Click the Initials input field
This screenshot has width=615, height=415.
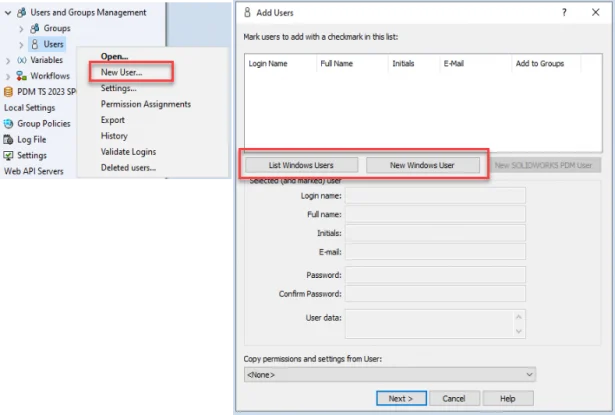click(435, 233)
